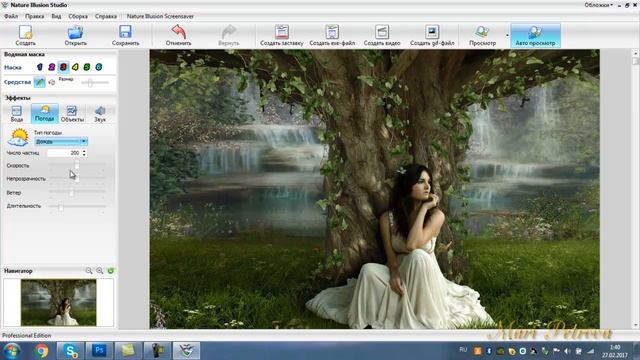Image resolution: width=640 pixels, height=360 pixels.
Task: Open a file with the Открыть icon
Action: pos(76,35)
